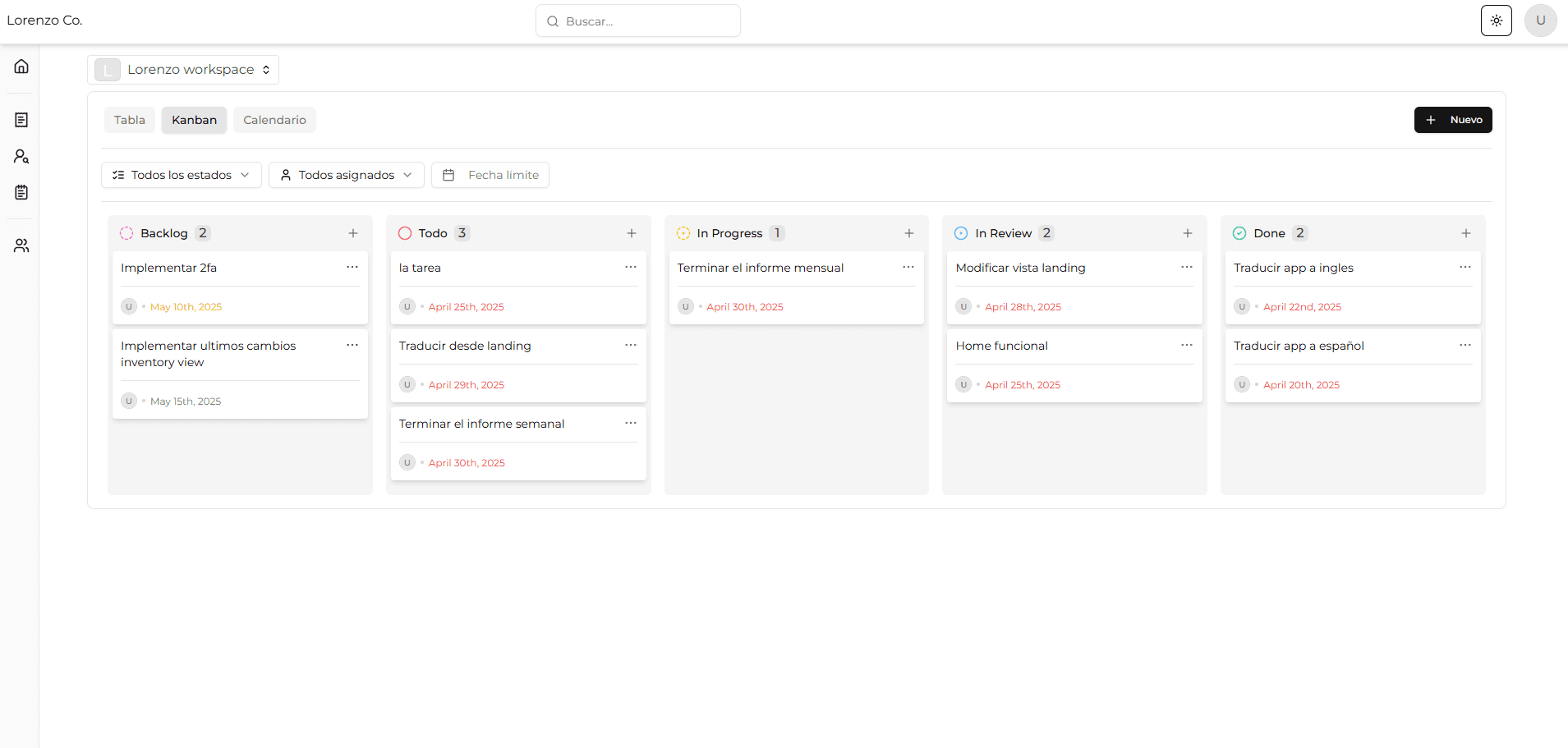Open the user search sidebar icon
1568x748 pixels.
tap(21, 156)
